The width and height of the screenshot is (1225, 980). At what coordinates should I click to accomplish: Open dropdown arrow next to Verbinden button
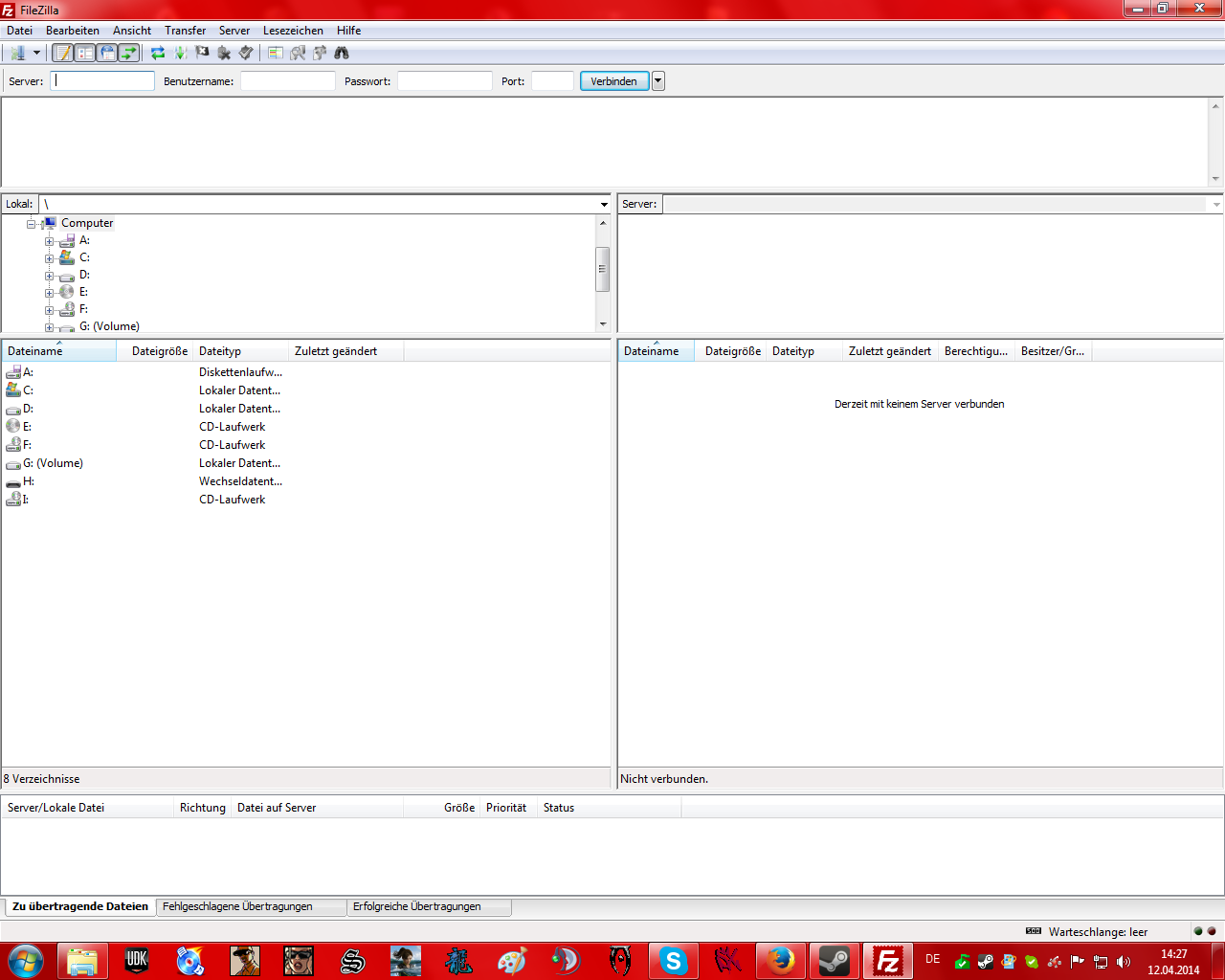657,81
